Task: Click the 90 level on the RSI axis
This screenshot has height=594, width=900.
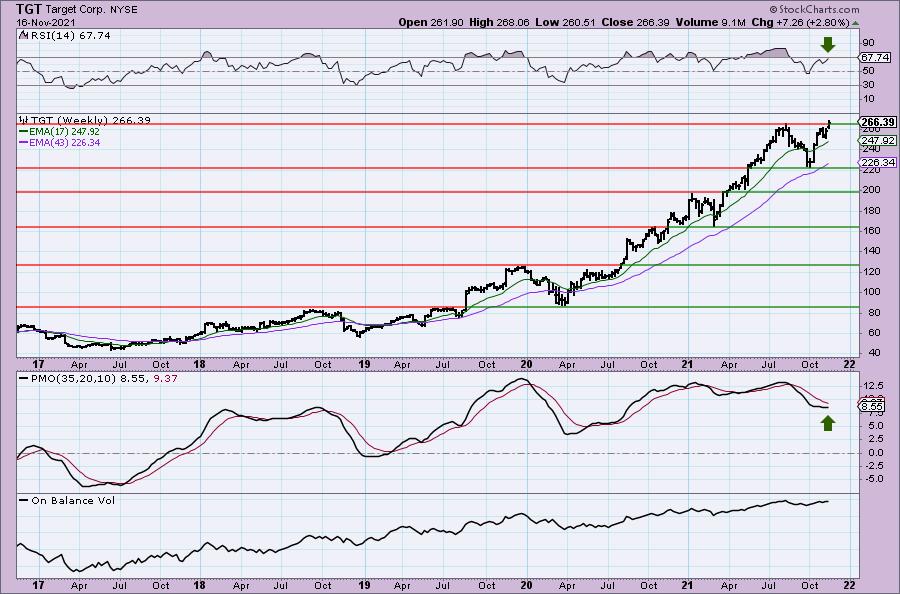Action: pyautogui.click(x=868, y=43)
